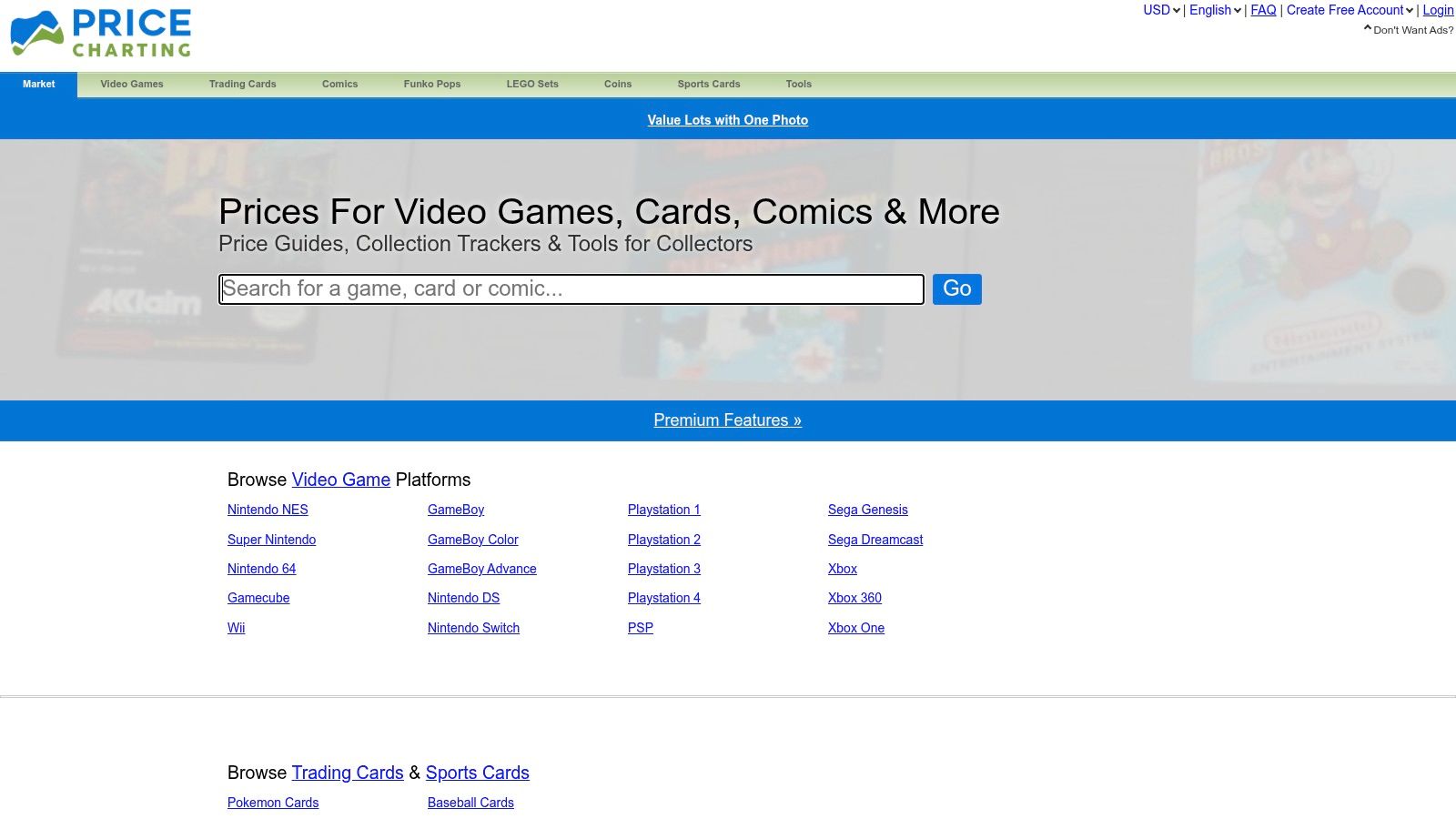The width and height of the screenshot is (1456, 819).
Task: Click the PriceCharting logo
Action: [x=101, y=34]
